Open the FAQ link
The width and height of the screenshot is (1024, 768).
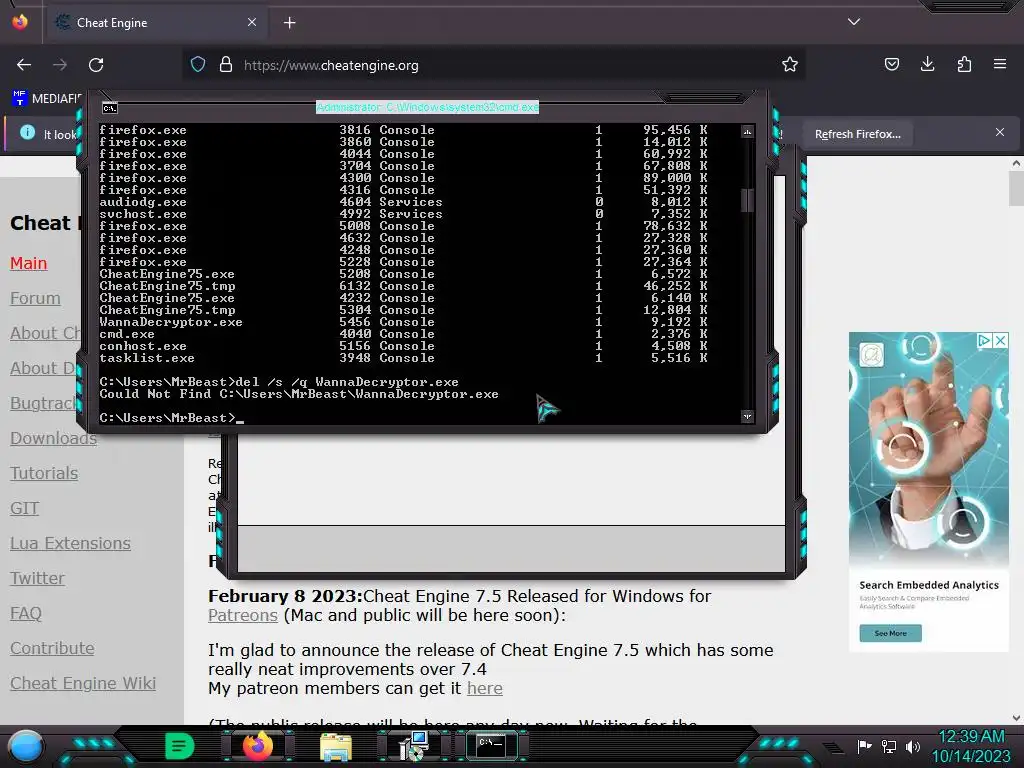point(25,613)
